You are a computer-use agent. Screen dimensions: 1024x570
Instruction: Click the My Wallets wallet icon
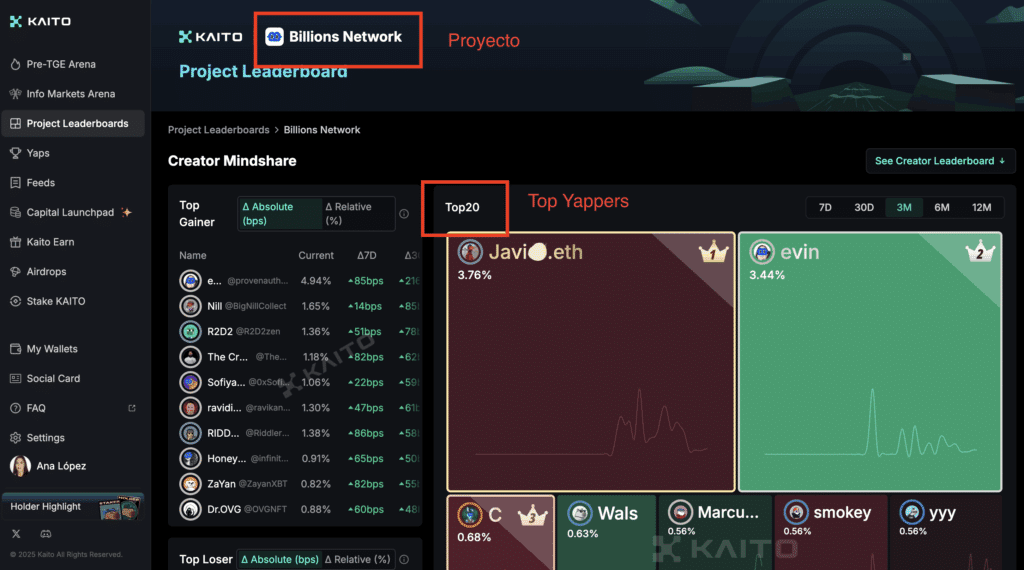(16, 349)
